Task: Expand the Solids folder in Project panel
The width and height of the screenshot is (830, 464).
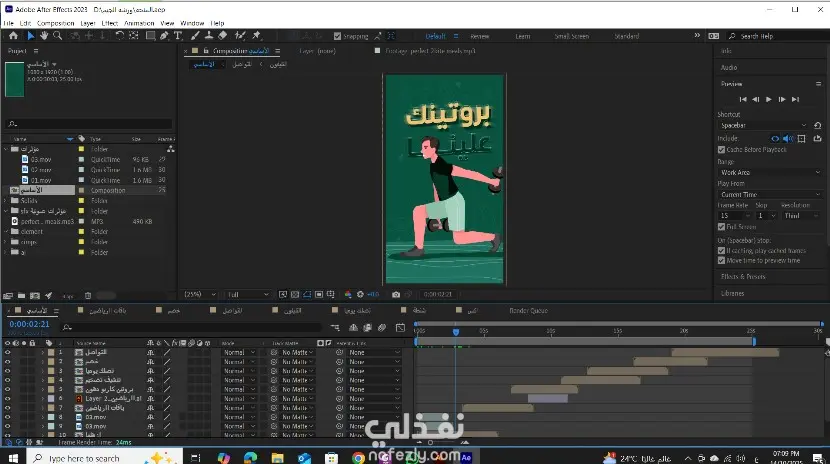Action: click(5, 201)
